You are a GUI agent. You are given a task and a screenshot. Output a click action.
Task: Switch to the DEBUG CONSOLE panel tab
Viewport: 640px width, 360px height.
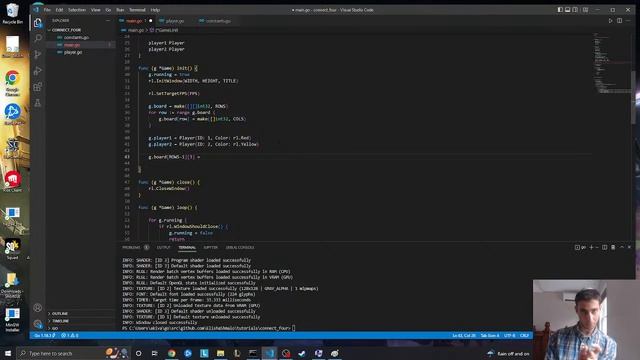pyautogui.click(x=240, y=247)
